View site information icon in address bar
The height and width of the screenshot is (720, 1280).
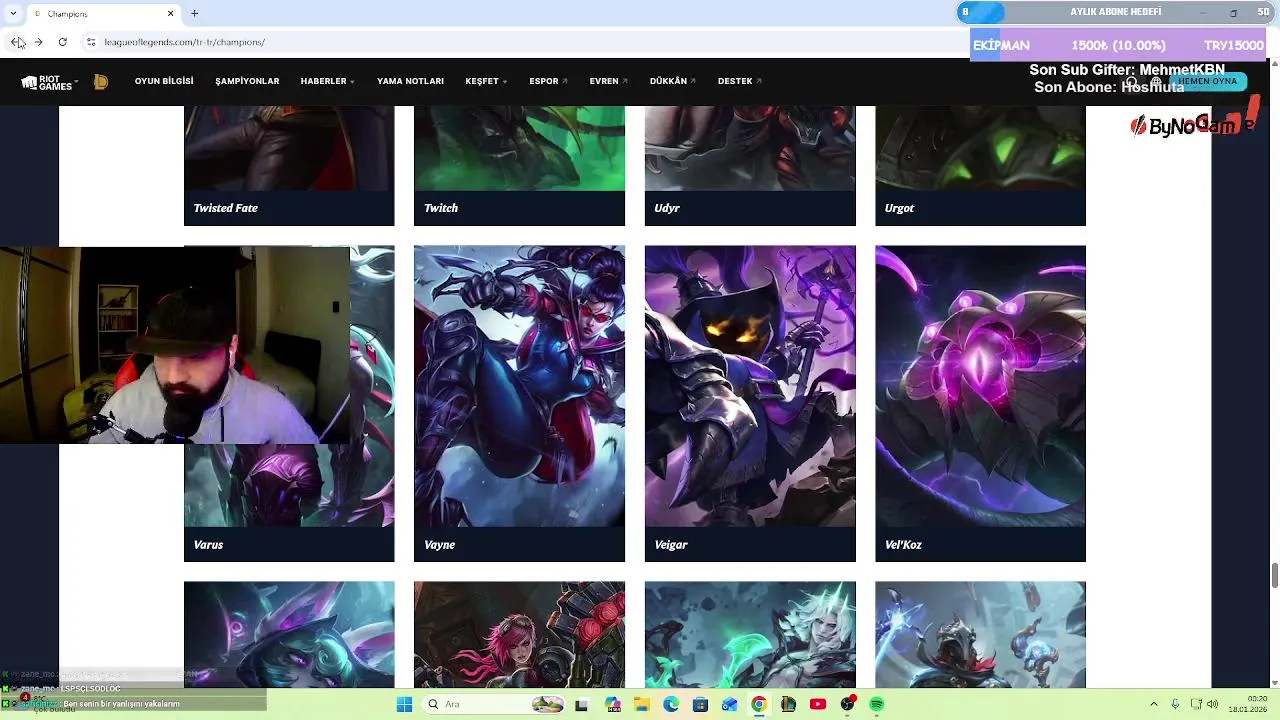point(91,42)
